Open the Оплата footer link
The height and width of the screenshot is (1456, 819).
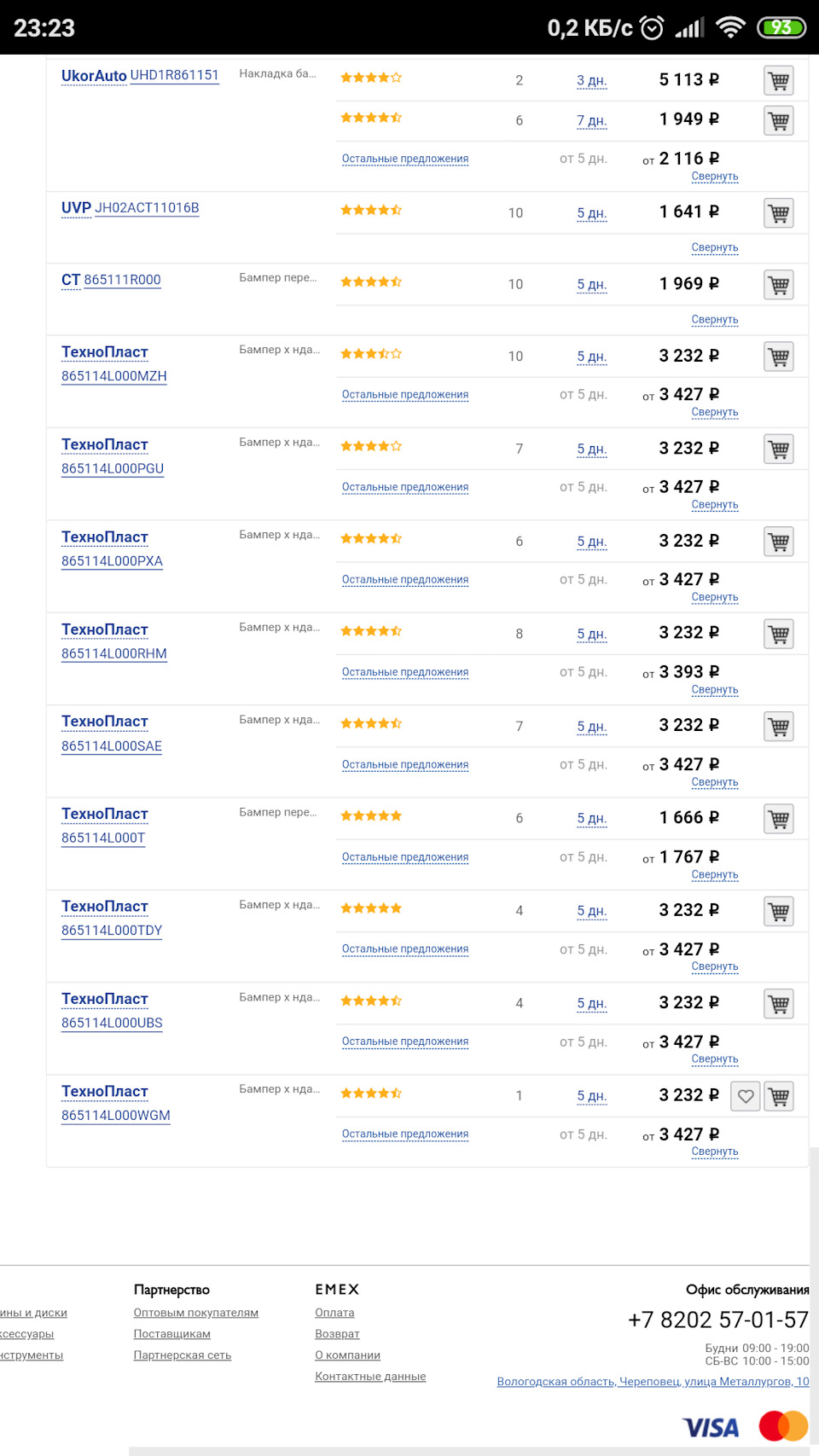334,1313
